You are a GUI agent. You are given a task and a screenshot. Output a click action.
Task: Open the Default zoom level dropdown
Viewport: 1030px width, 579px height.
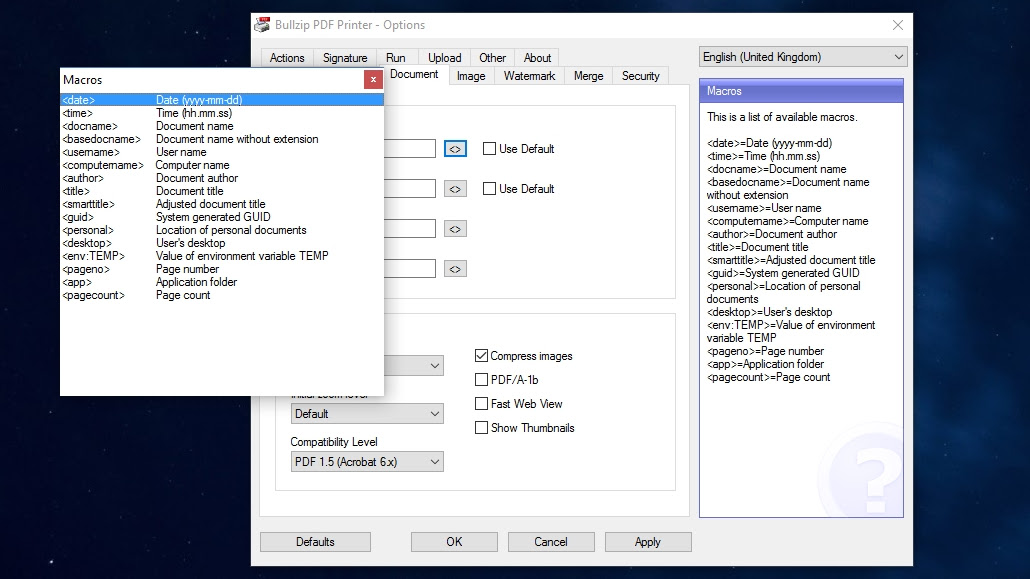click(367, 414)
